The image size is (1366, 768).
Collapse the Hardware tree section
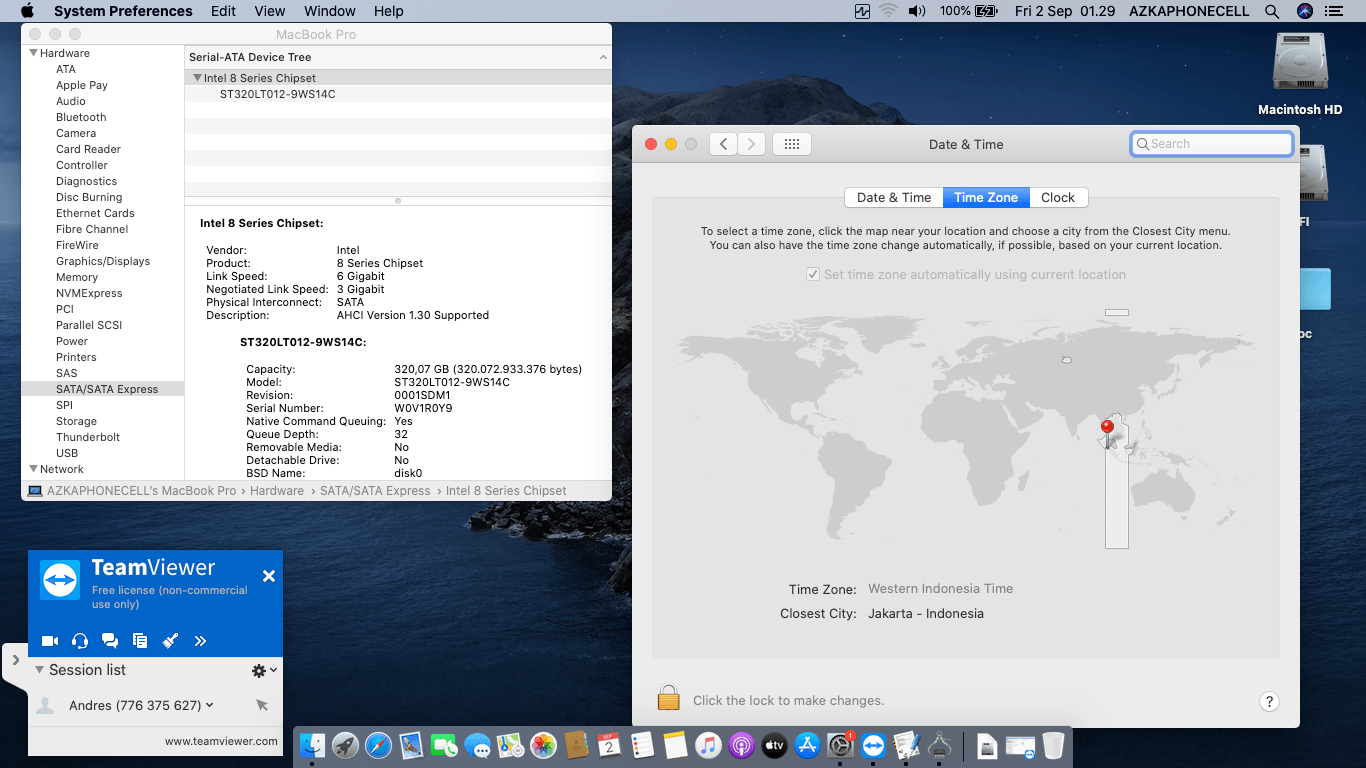(33, 53)
